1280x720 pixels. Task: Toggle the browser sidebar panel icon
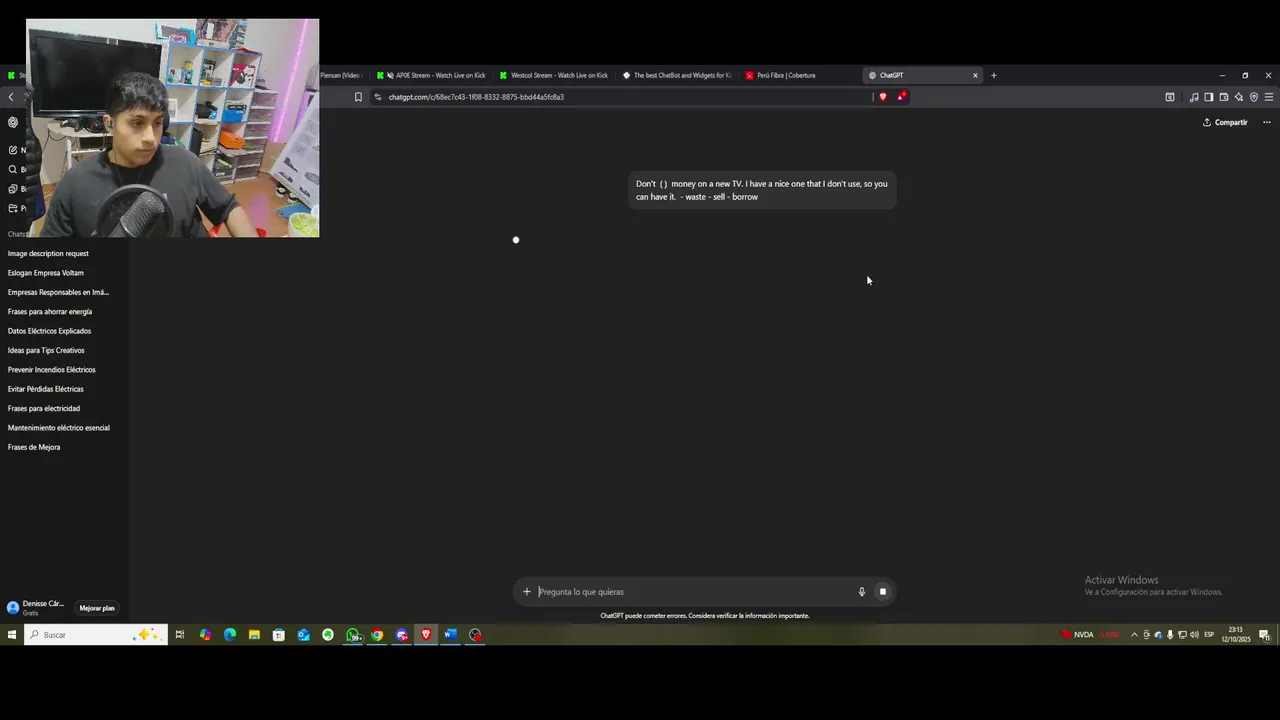point(1209,97)
